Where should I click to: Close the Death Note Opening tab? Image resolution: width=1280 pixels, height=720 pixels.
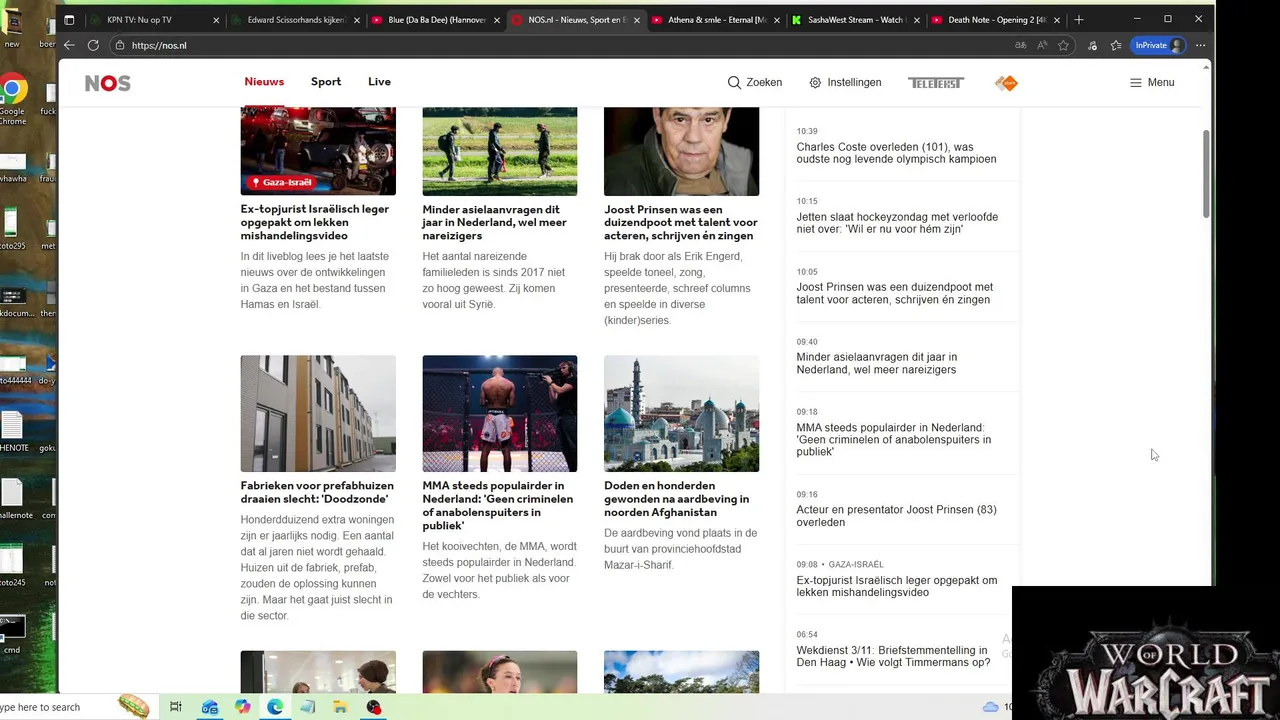(x=1057, y=20)
